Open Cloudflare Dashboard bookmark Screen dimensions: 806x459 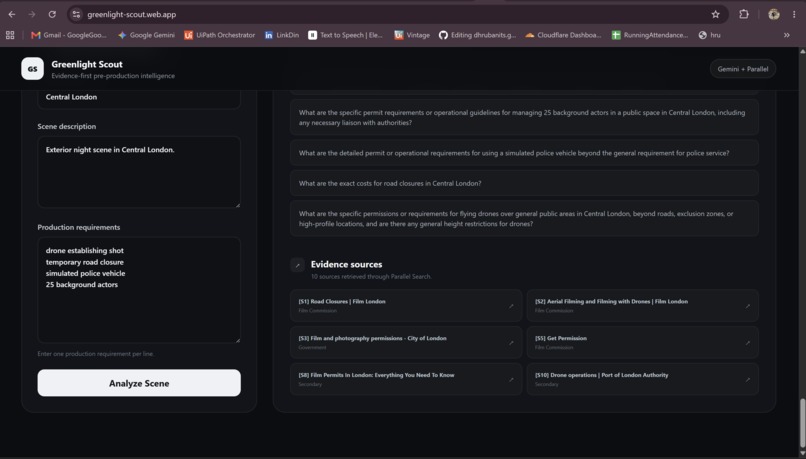(563, 35)
